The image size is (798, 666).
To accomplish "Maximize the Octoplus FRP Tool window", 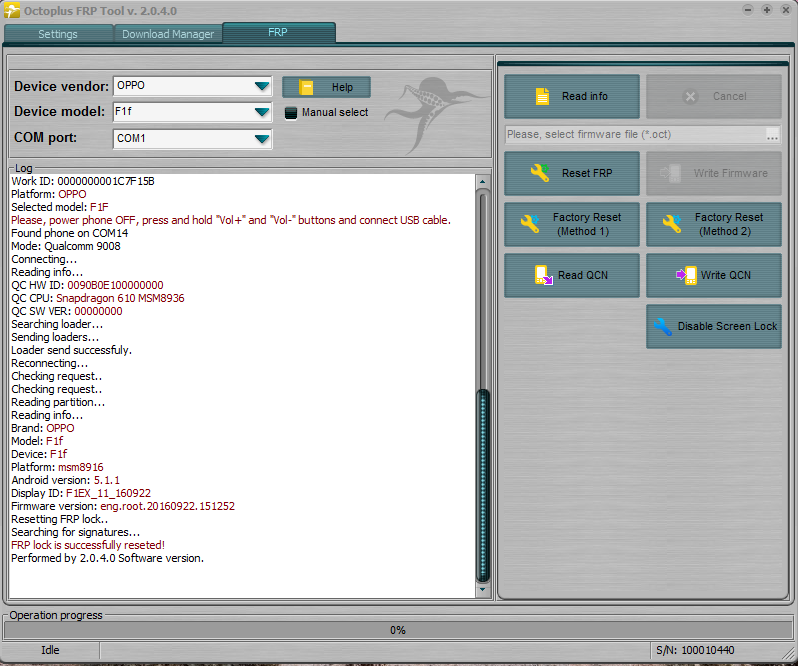I will click(767, 10).
